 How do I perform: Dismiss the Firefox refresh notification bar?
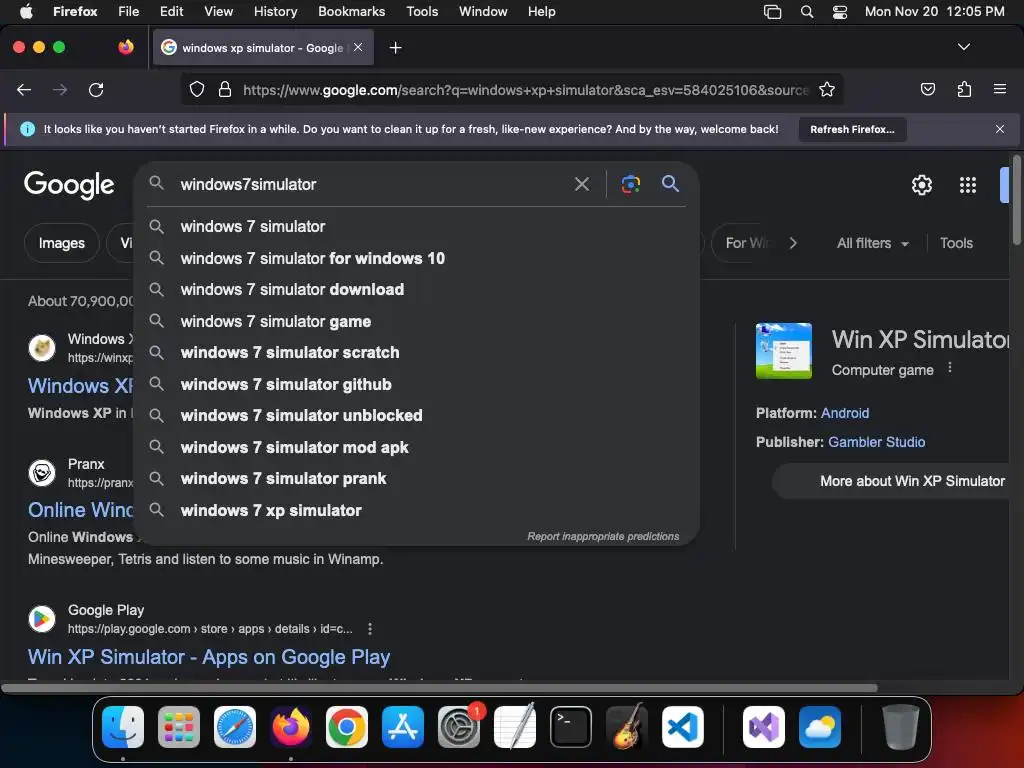pos(1000,129)
